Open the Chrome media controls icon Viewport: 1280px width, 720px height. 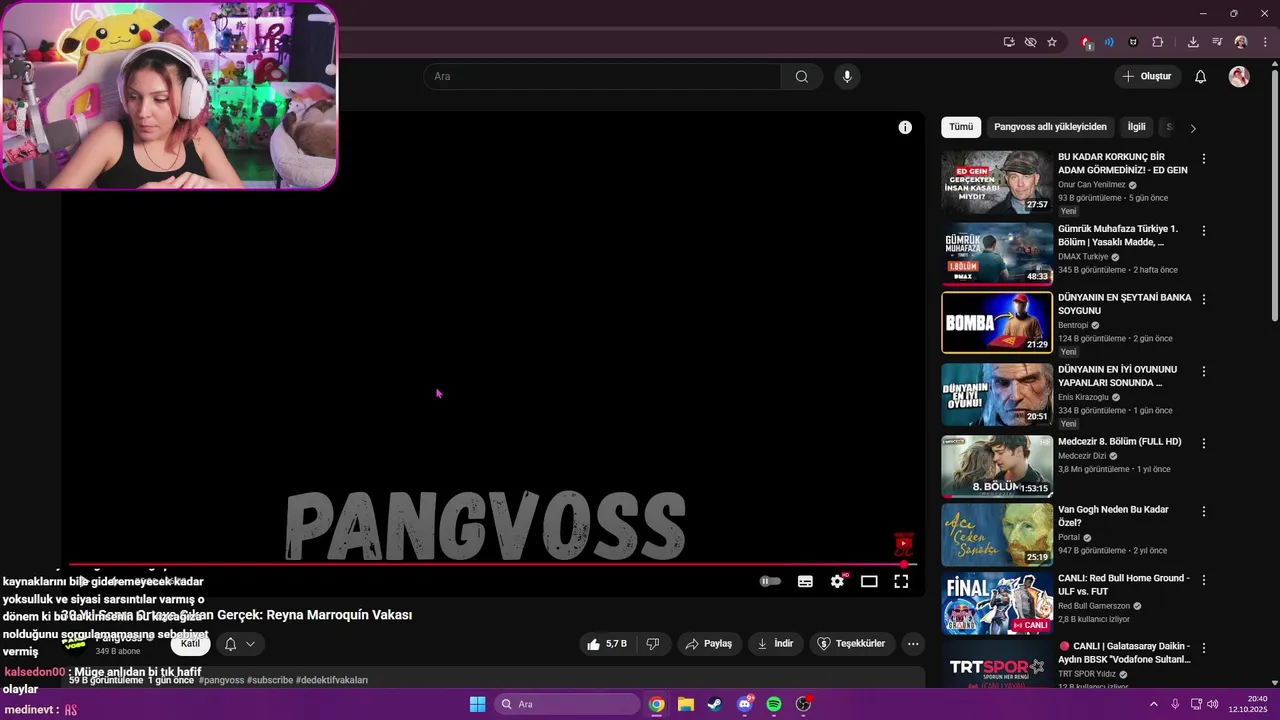click(1217, 42)
